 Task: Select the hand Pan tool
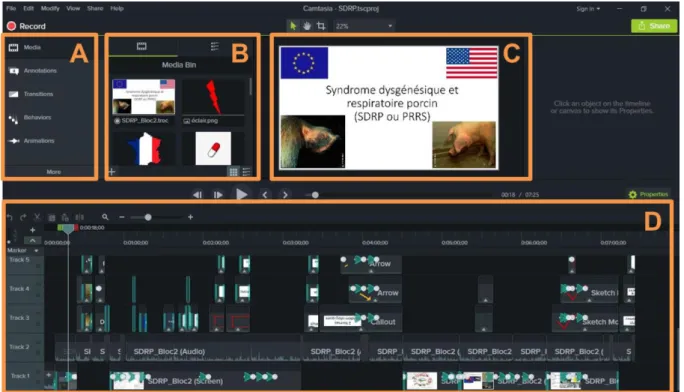point(307,26)
